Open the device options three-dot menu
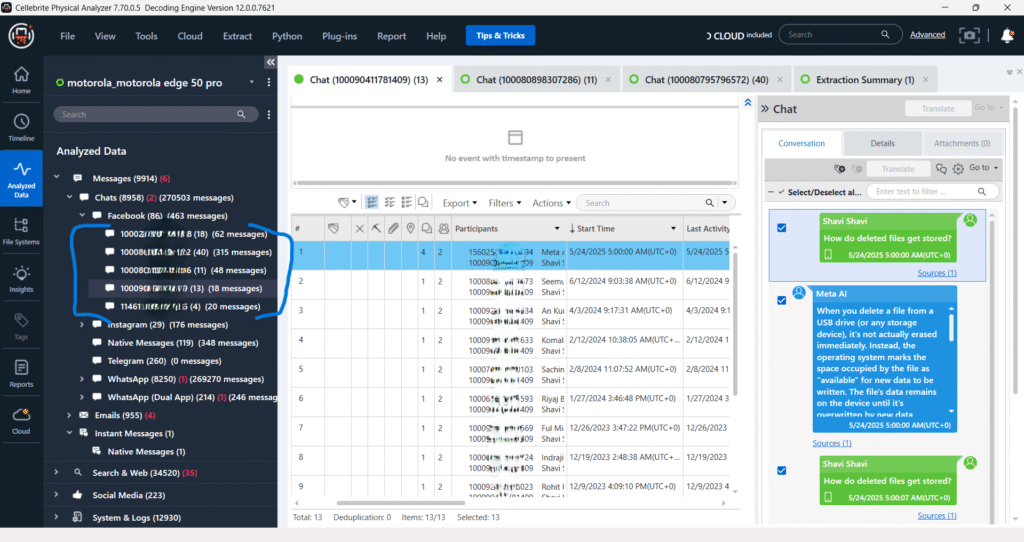 pos(268,82)
